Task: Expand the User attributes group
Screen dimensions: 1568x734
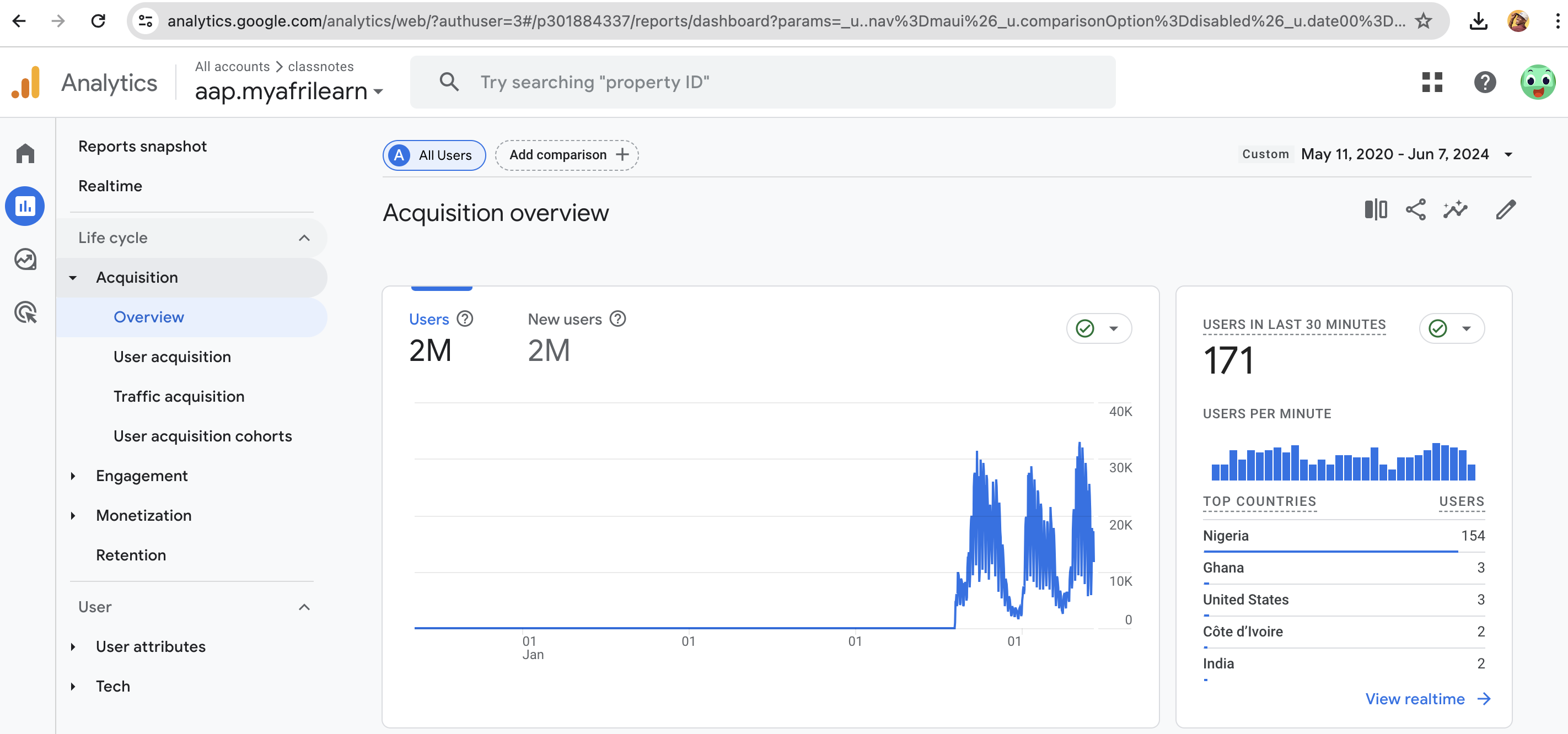Action: [72, 646]
